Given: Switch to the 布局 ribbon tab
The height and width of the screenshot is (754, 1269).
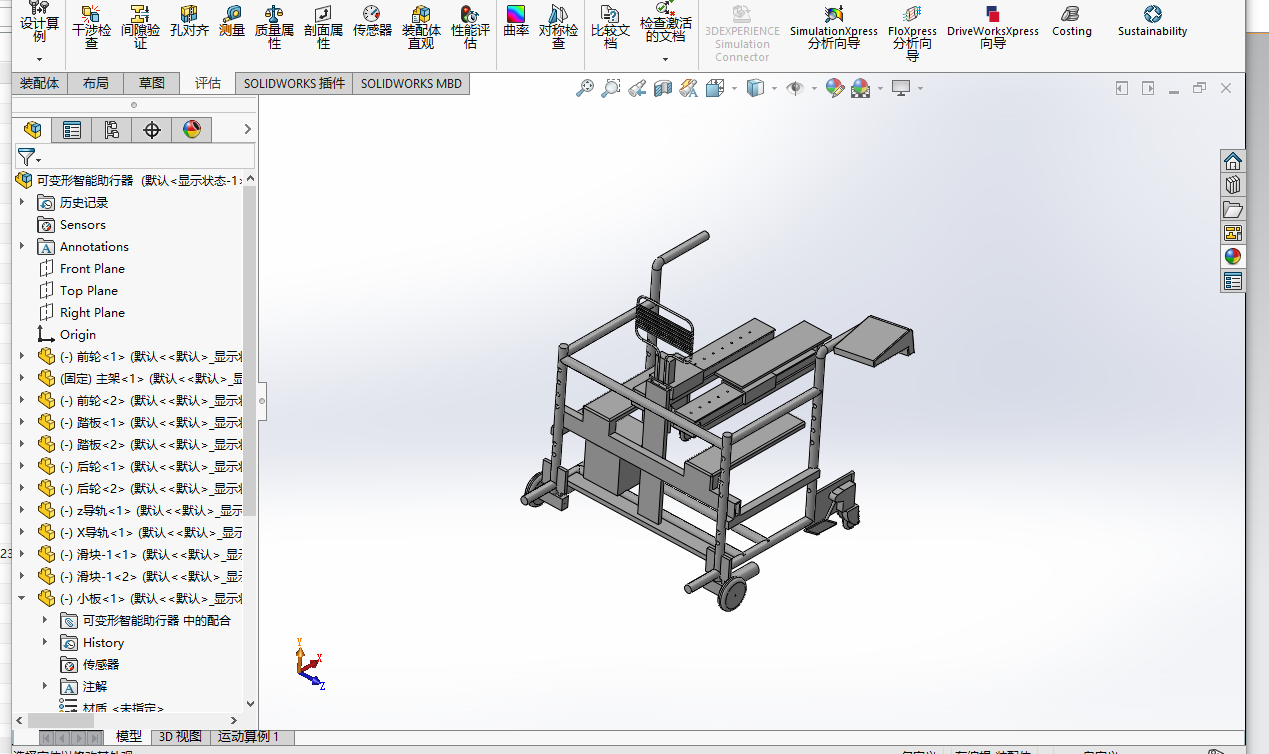Looking at the screenshot, I should coord(96,83).
